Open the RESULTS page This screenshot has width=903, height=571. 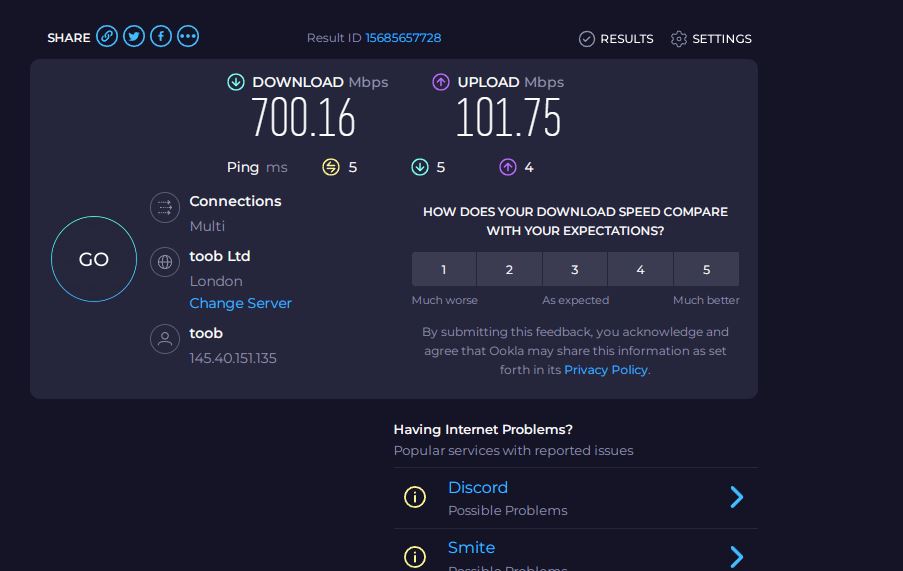click(616, 39)
